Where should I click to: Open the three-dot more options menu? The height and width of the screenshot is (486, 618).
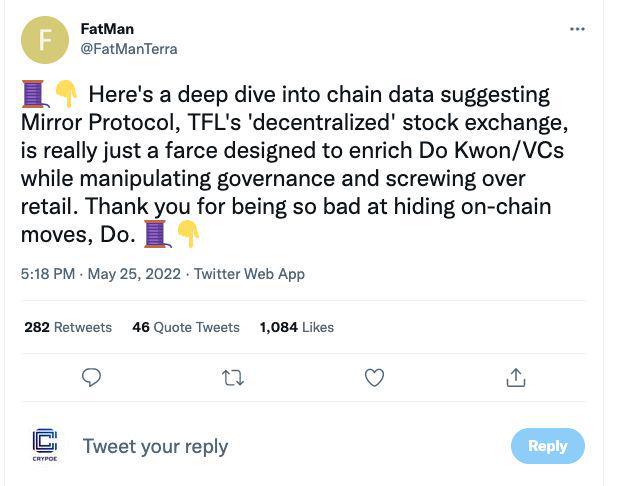coord(577,29)
